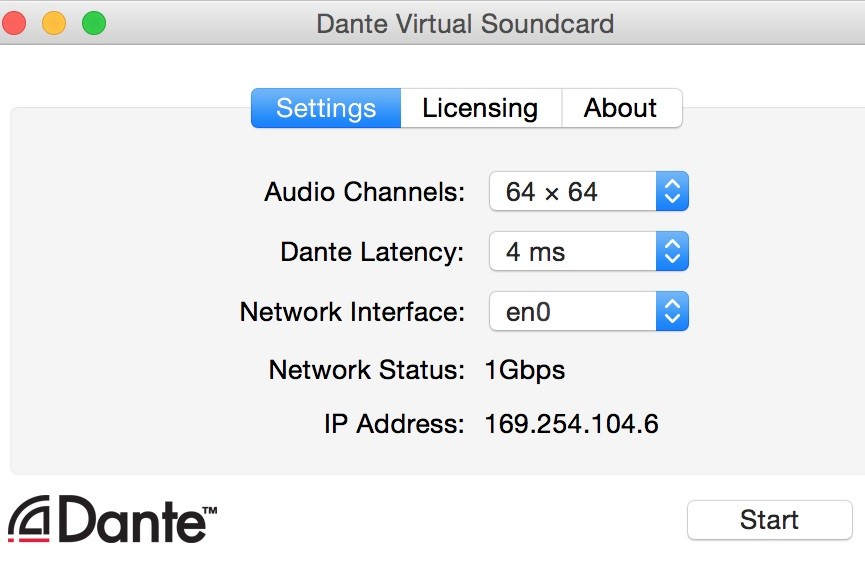Open the About tab
This screenshot has height=575, width=865.
click(622, 108)
